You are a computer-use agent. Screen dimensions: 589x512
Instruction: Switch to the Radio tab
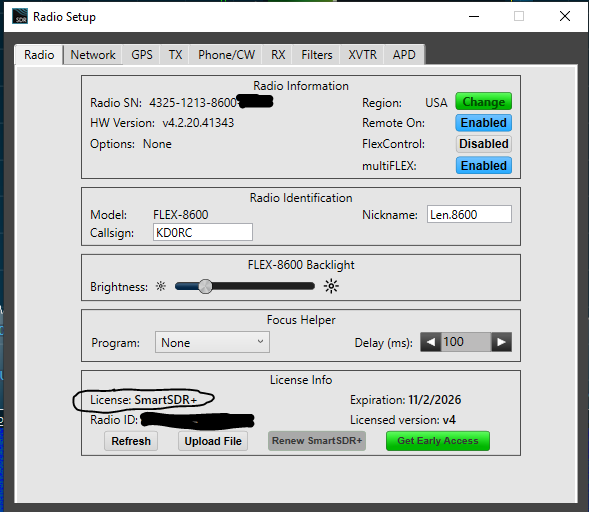[39, 55]
